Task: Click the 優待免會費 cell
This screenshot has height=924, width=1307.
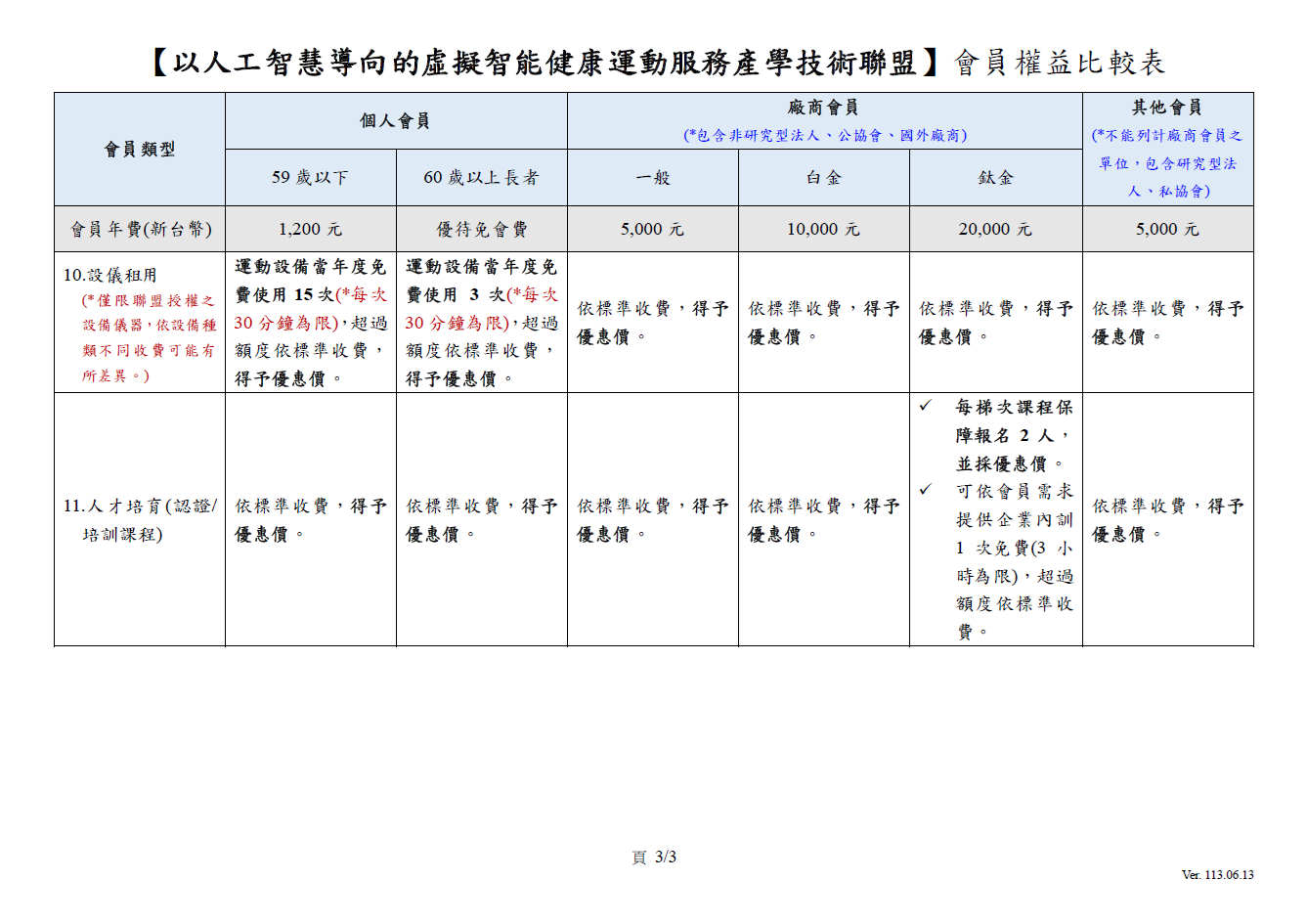Action: pos(481,230)
